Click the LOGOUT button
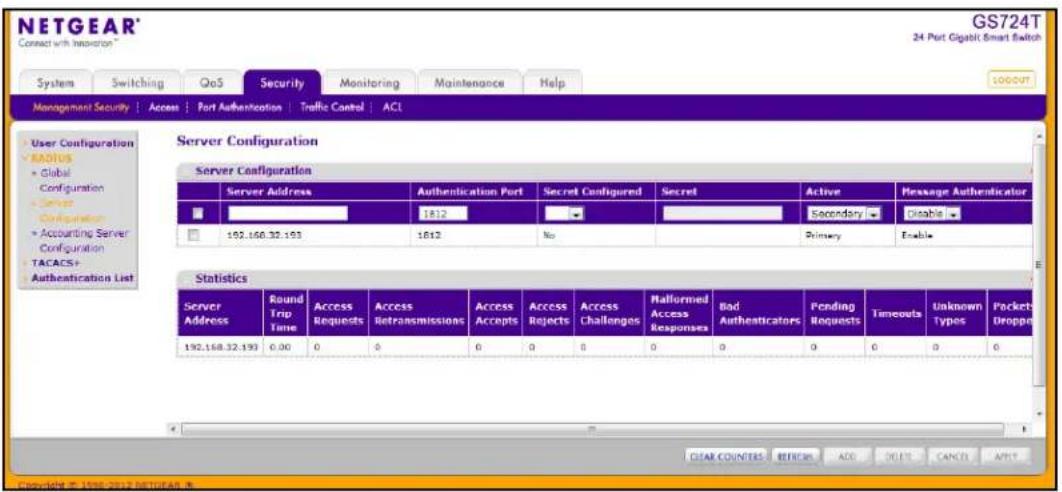1062x492 pixels. pyautogui.click(x=1013, y=79)
